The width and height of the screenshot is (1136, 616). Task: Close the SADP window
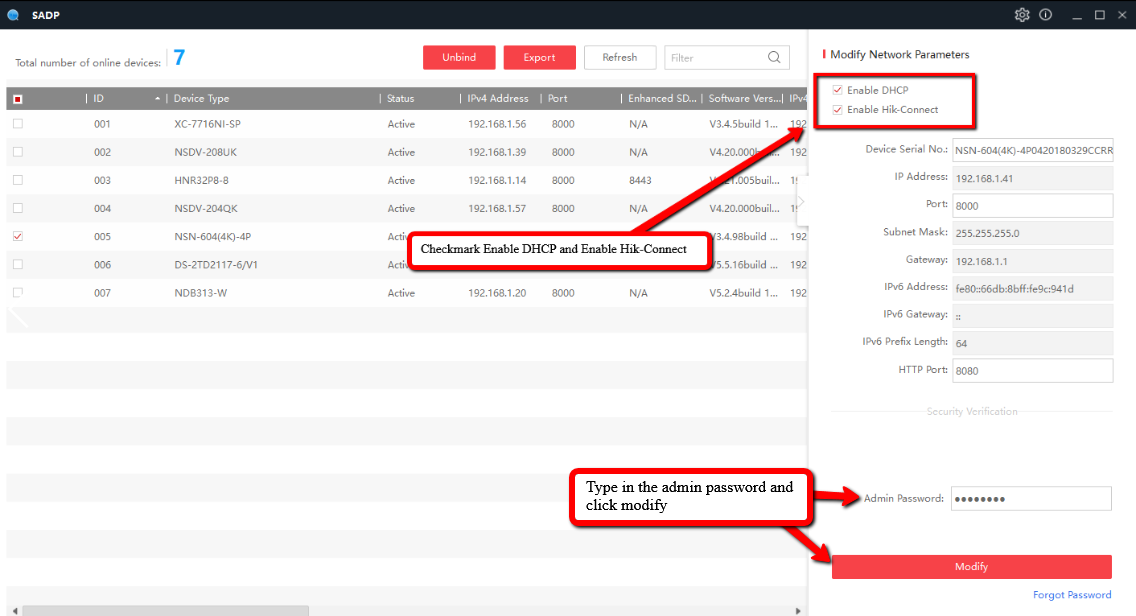point(1122,14)
